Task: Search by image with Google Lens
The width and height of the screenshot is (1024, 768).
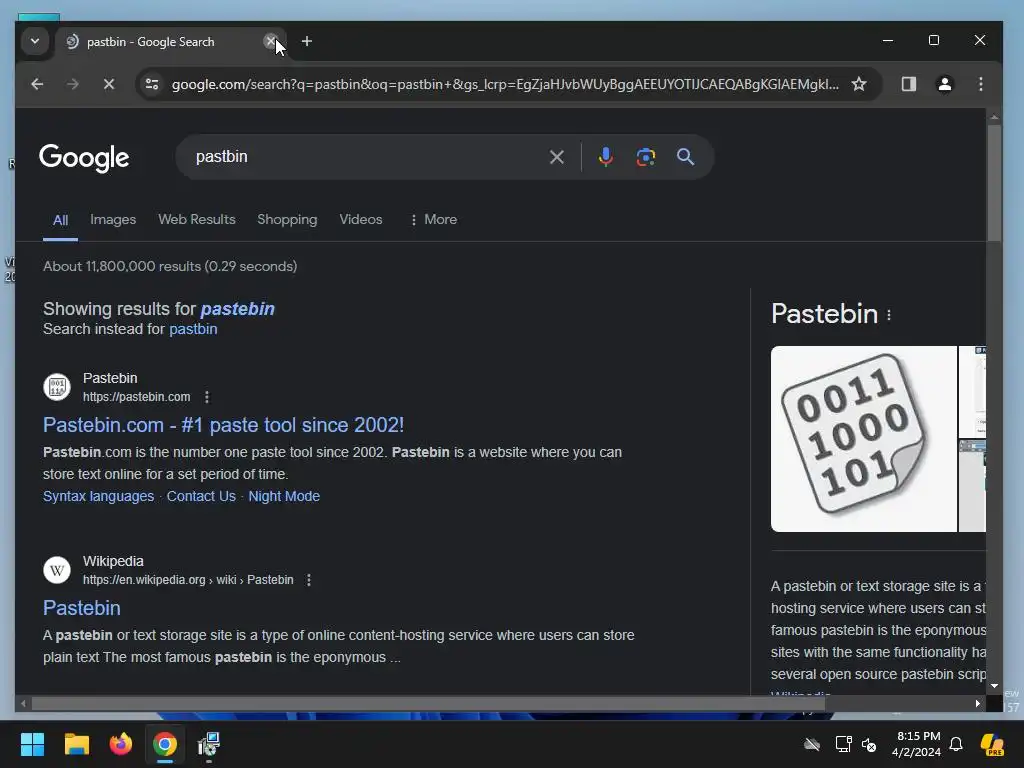Action: coord(645,157)
